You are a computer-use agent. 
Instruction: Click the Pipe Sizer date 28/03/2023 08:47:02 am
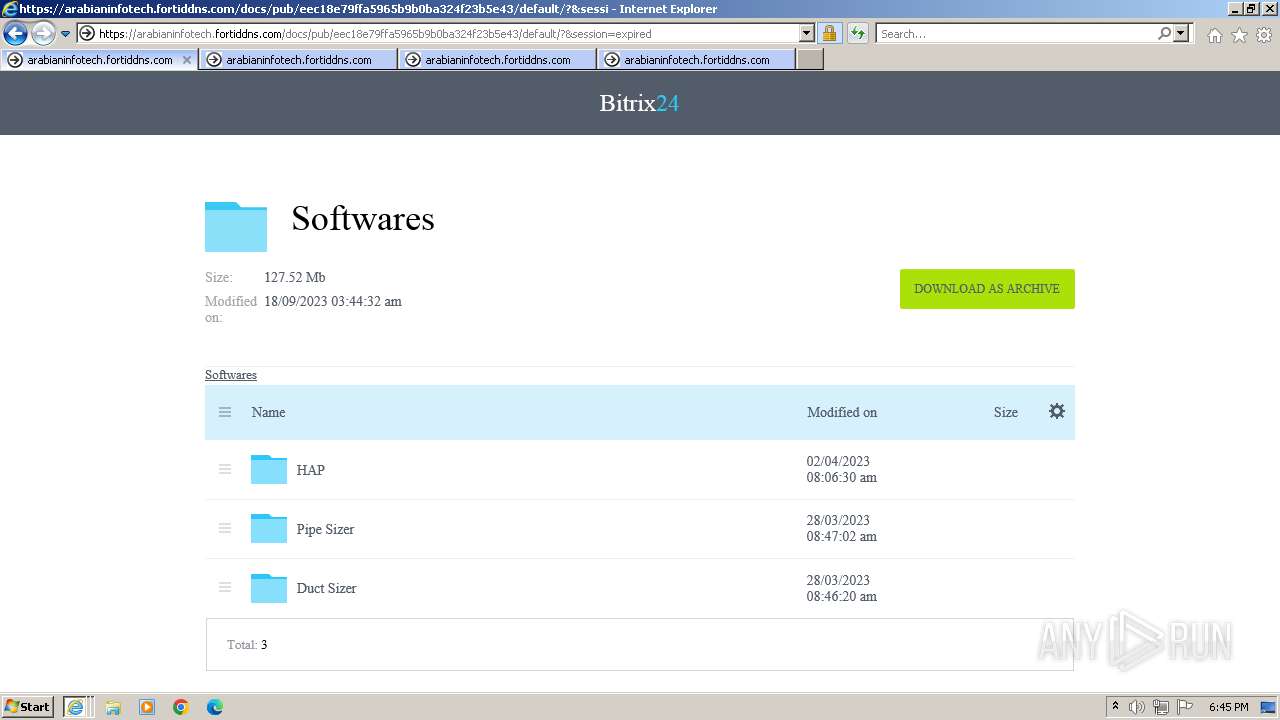coord(842,528)
